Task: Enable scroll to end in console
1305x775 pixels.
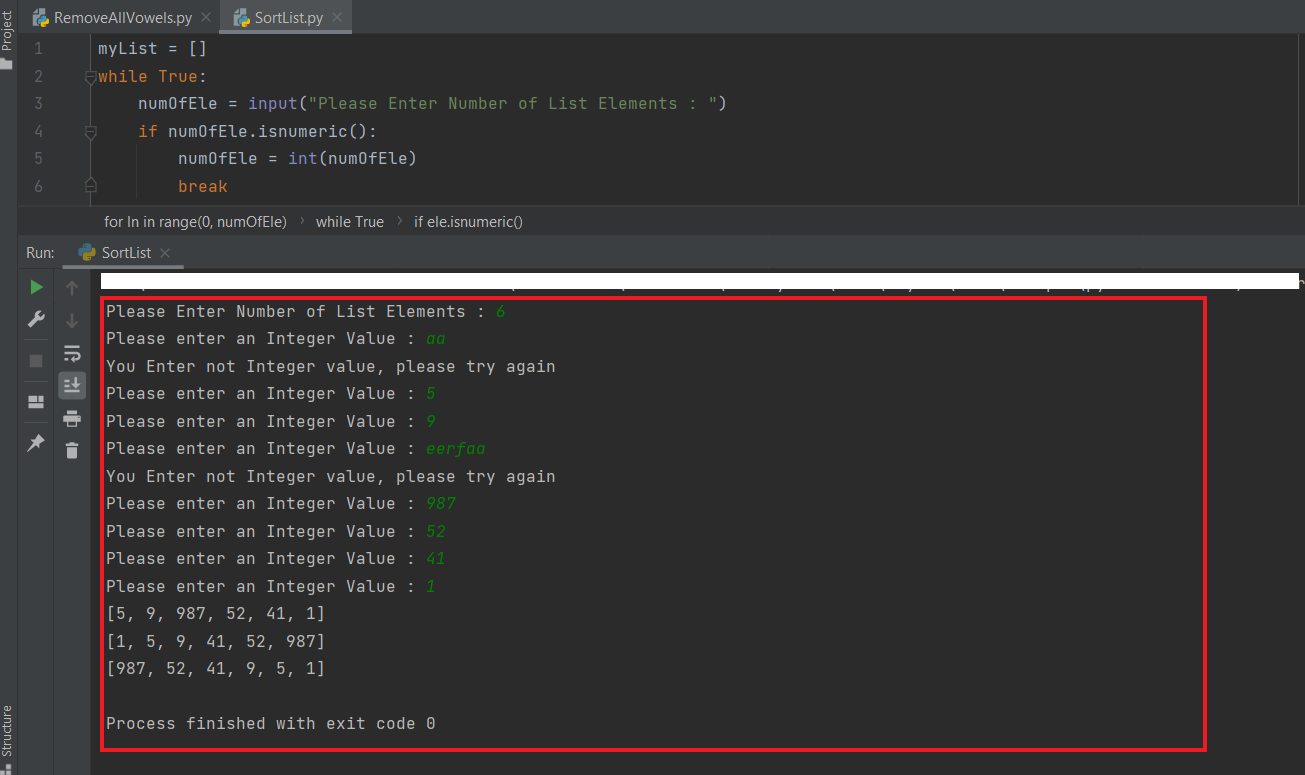Action: [x=71, y=384]
